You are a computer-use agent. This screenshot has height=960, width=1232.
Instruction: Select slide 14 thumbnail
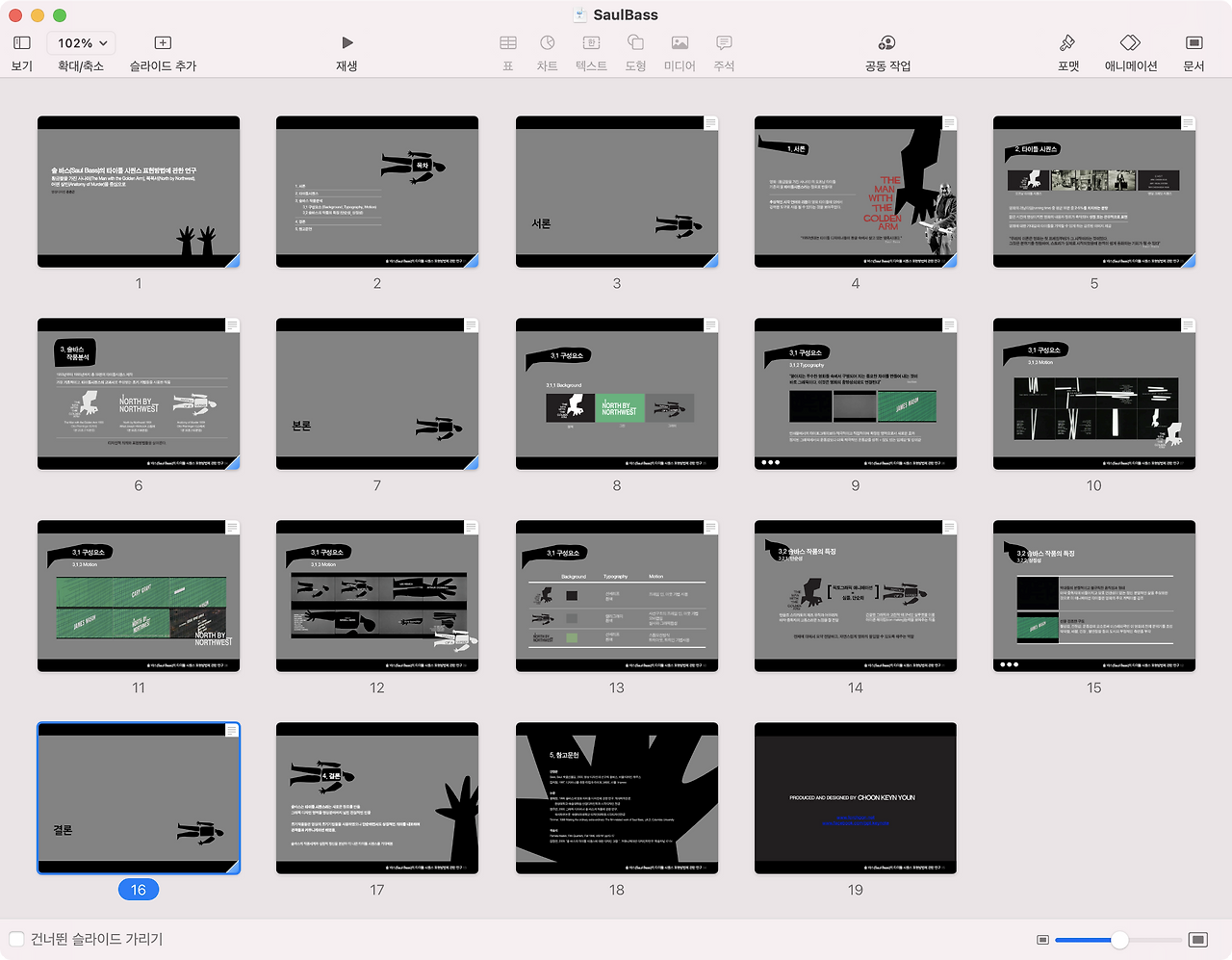click(x=856, y=596)
